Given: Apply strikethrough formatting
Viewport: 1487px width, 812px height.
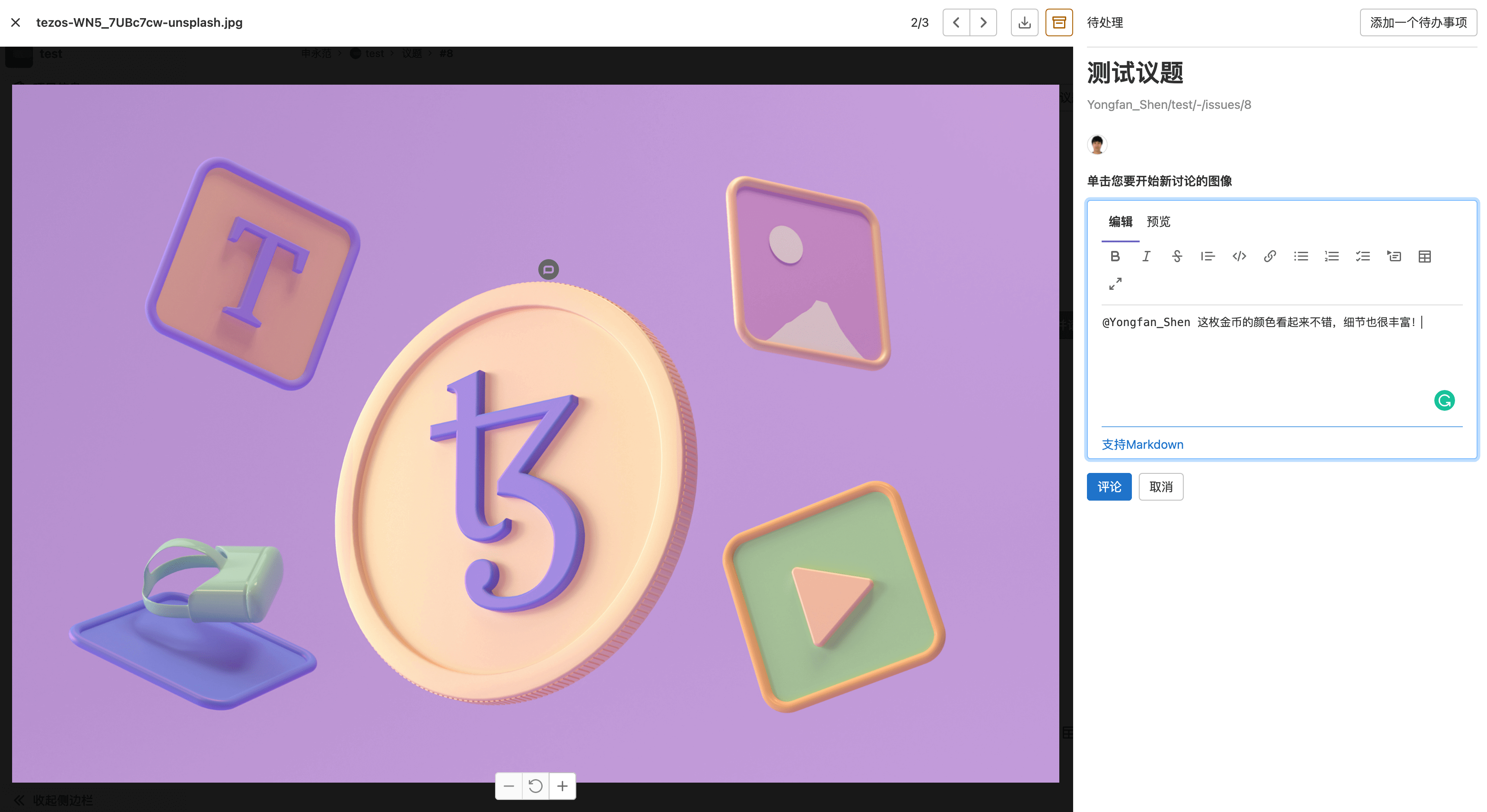Looking at the screenshot, I should tap(1177, 256).
